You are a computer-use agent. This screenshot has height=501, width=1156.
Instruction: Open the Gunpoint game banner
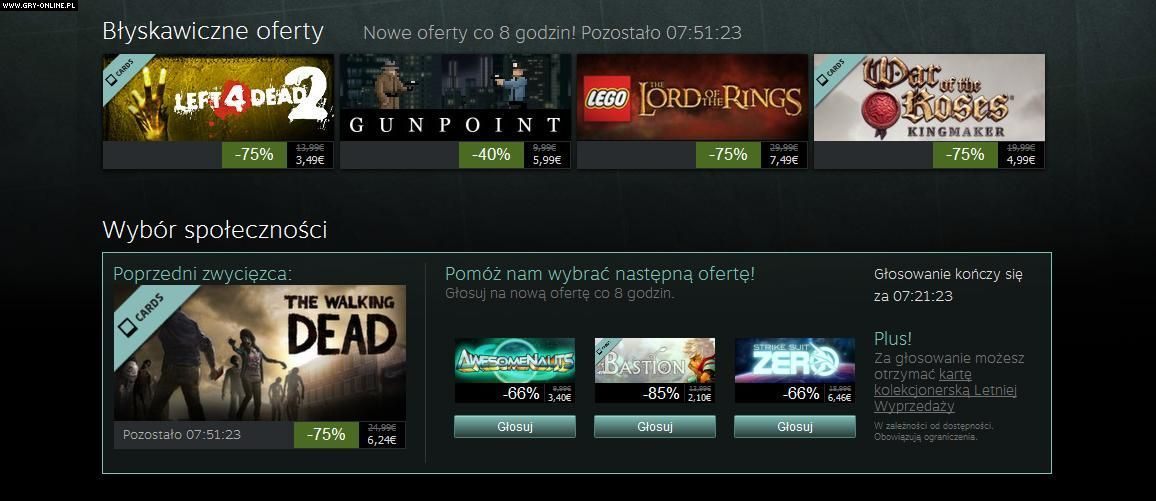(x=455, y=97)
